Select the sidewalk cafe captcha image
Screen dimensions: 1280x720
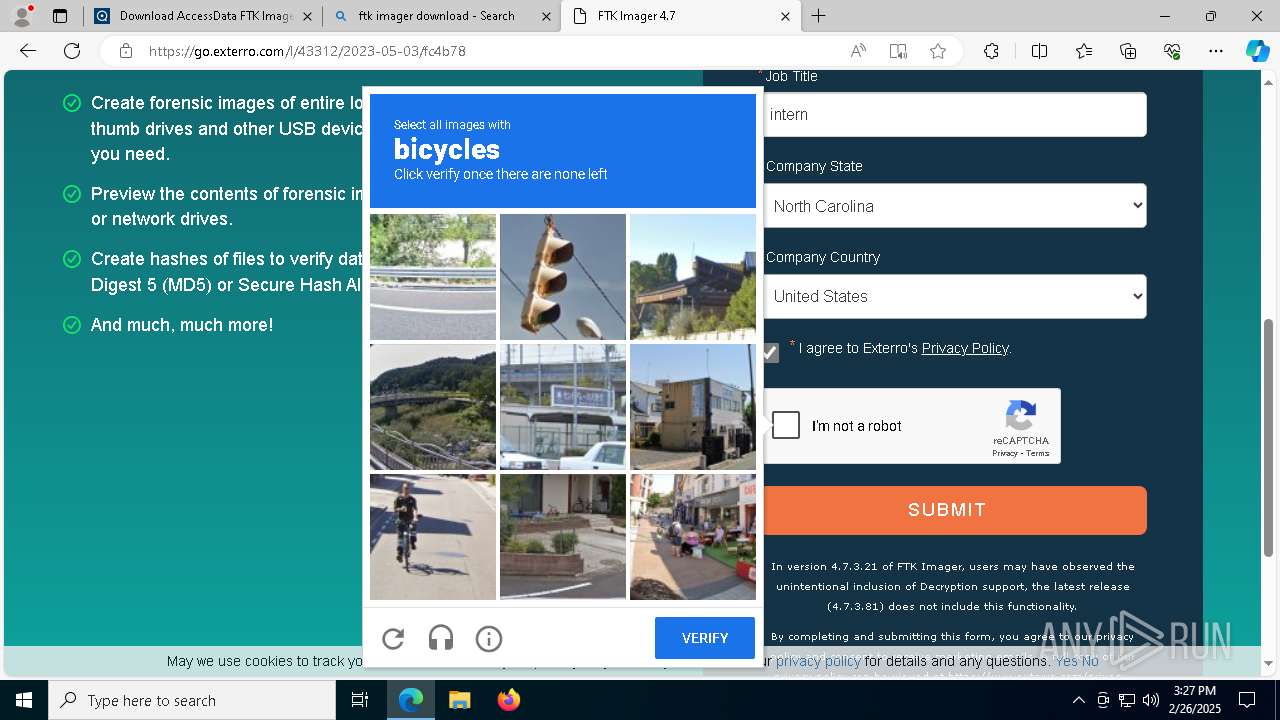pos(693,537)
